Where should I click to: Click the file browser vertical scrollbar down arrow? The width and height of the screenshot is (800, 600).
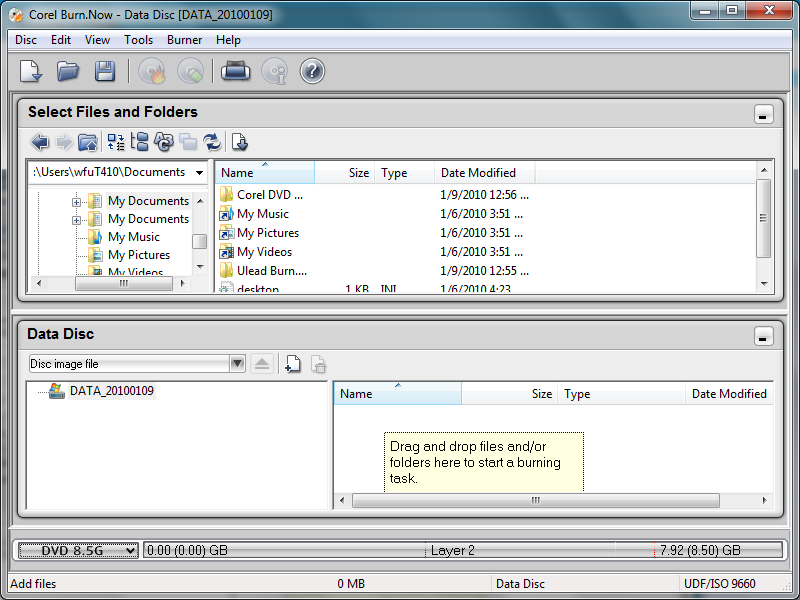[x=764, y=283]
